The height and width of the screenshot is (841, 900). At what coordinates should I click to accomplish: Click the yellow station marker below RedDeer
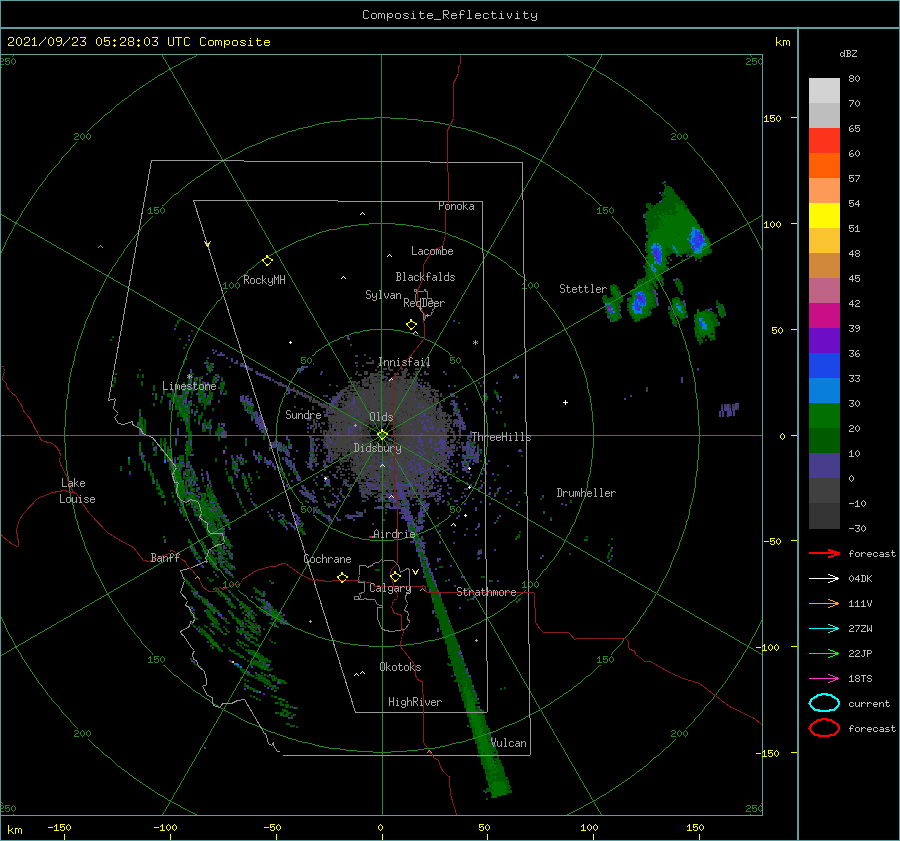pos(412,325)
